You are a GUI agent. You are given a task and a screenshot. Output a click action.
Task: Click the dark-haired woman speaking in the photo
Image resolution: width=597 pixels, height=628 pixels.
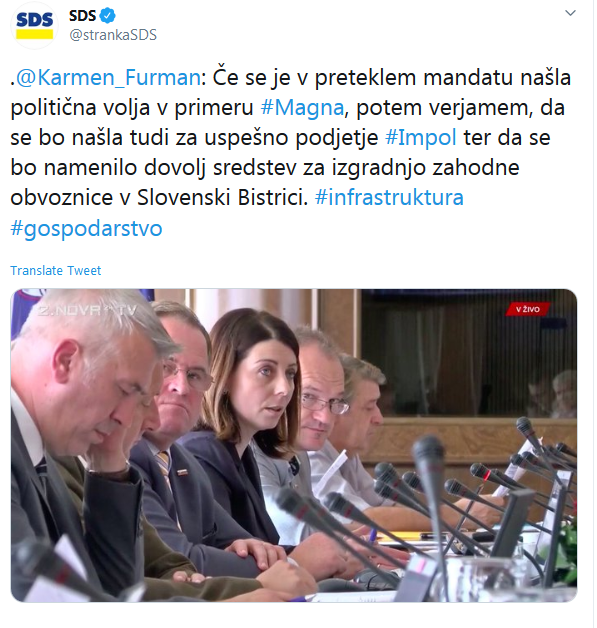click(253, 421)
